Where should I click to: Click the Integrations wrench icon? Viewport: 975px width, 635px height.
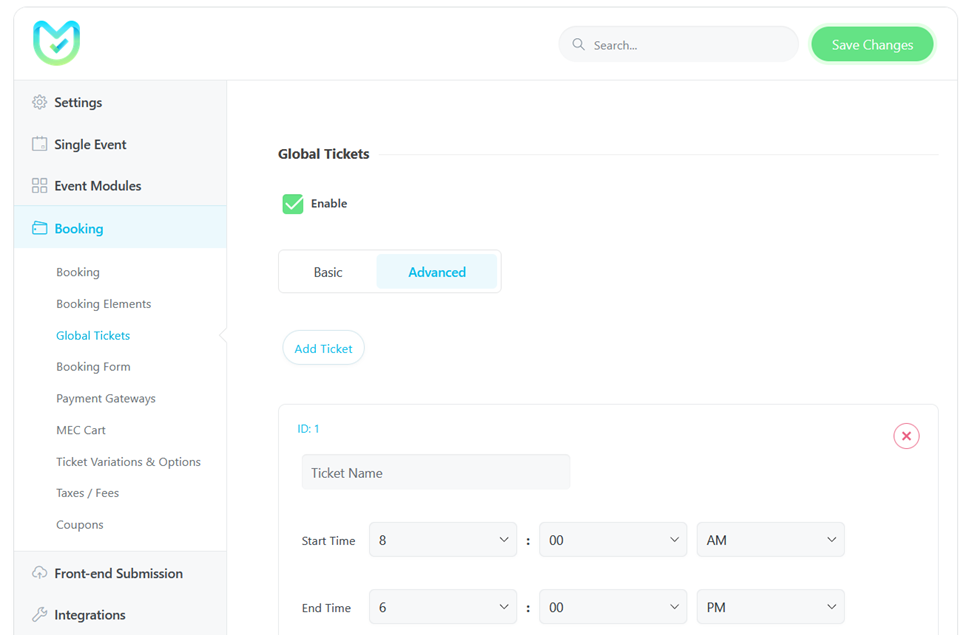pyautogui.click(x=39, y=614)
